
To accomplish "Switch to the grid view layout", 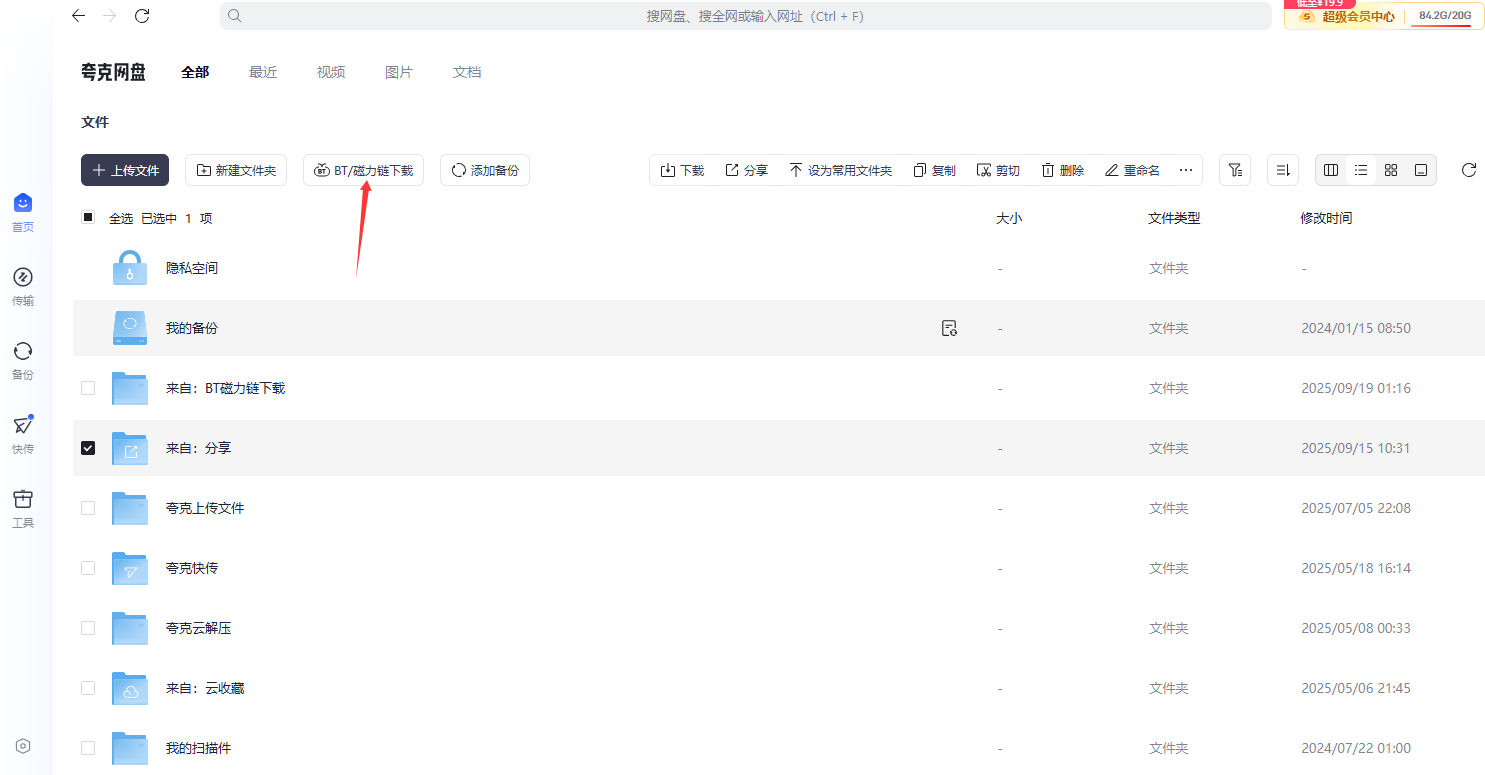I will coord(1391,170).
